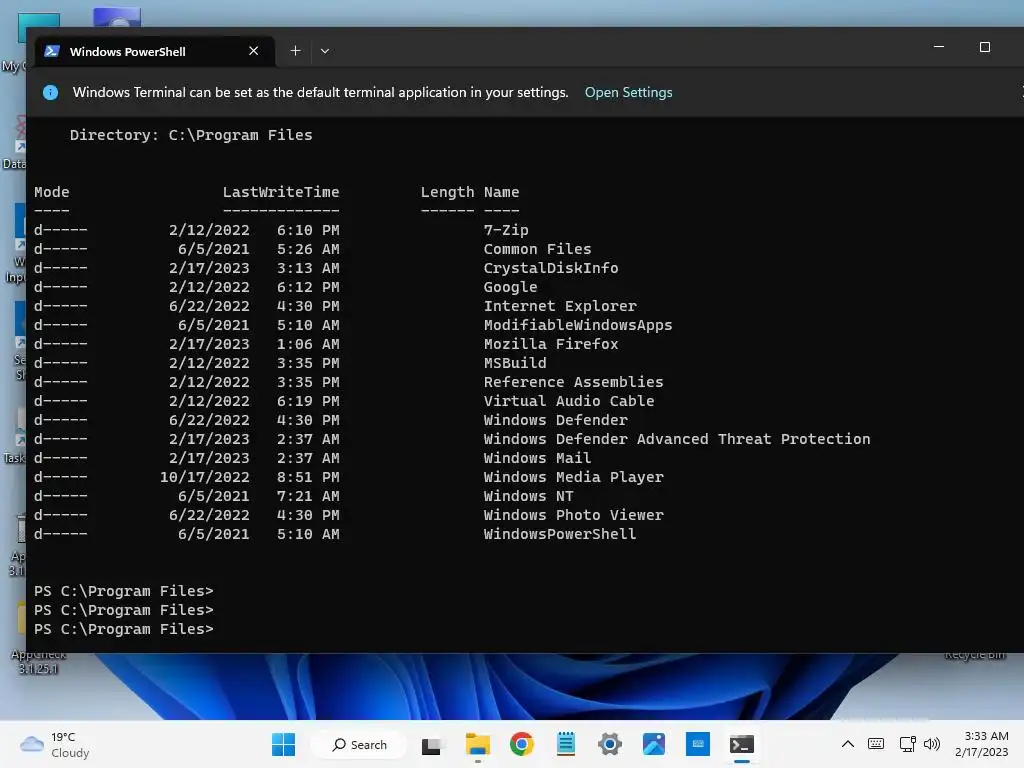Open a new terminal tab with plus icon
Viewport: 1024px width, 768px height.
295,51
